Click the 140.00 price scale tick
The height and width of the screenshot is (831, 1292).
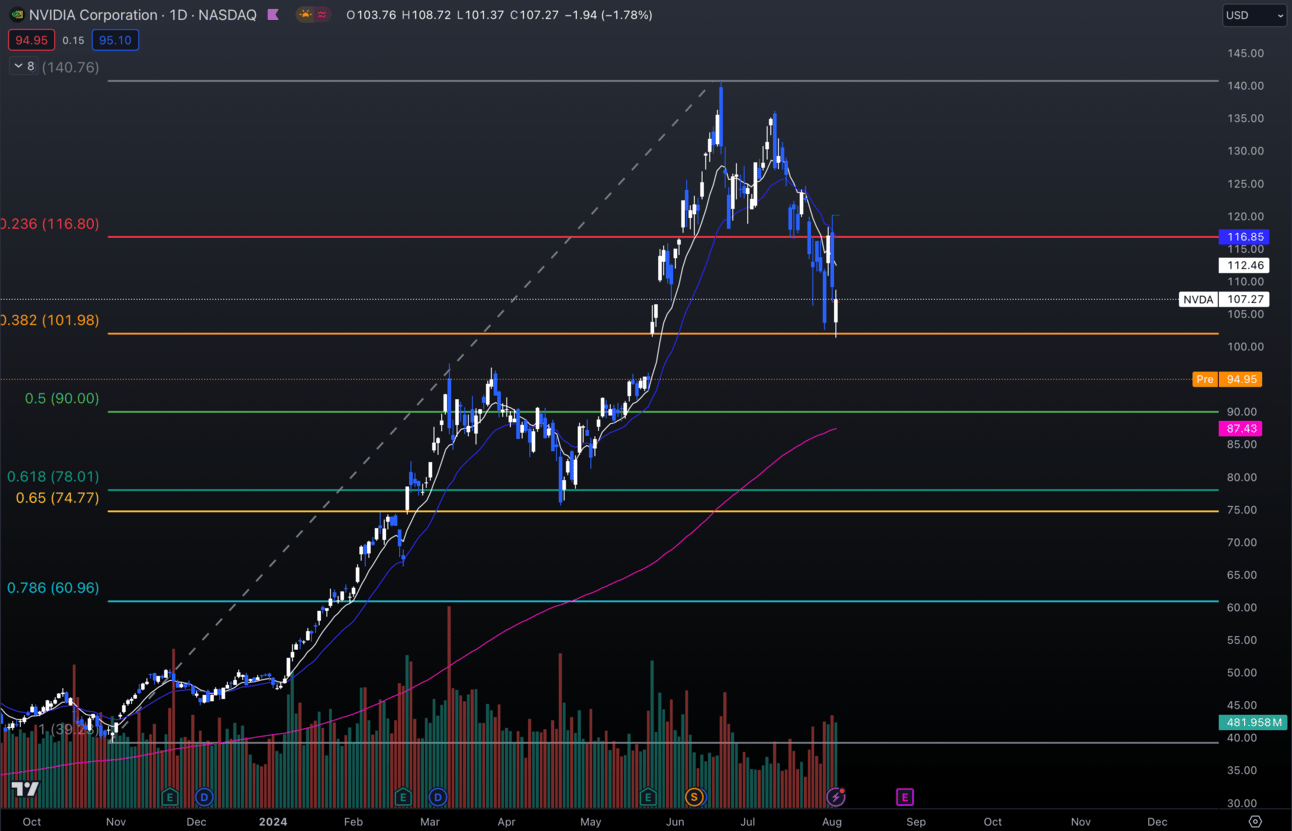click(x=1246, y=86)
